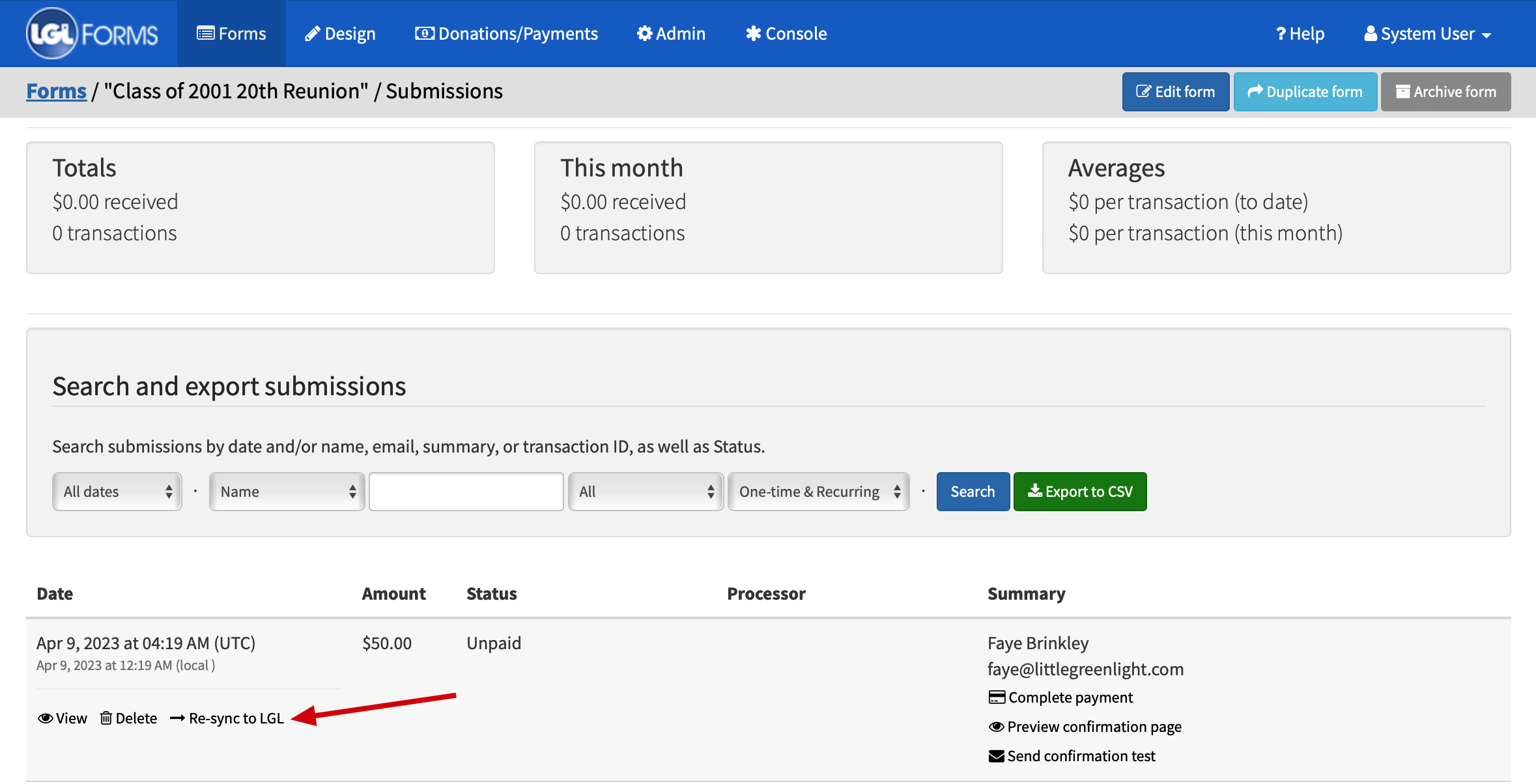
Task: Open the Forms breadcrumb link
Action: (56, 91)
